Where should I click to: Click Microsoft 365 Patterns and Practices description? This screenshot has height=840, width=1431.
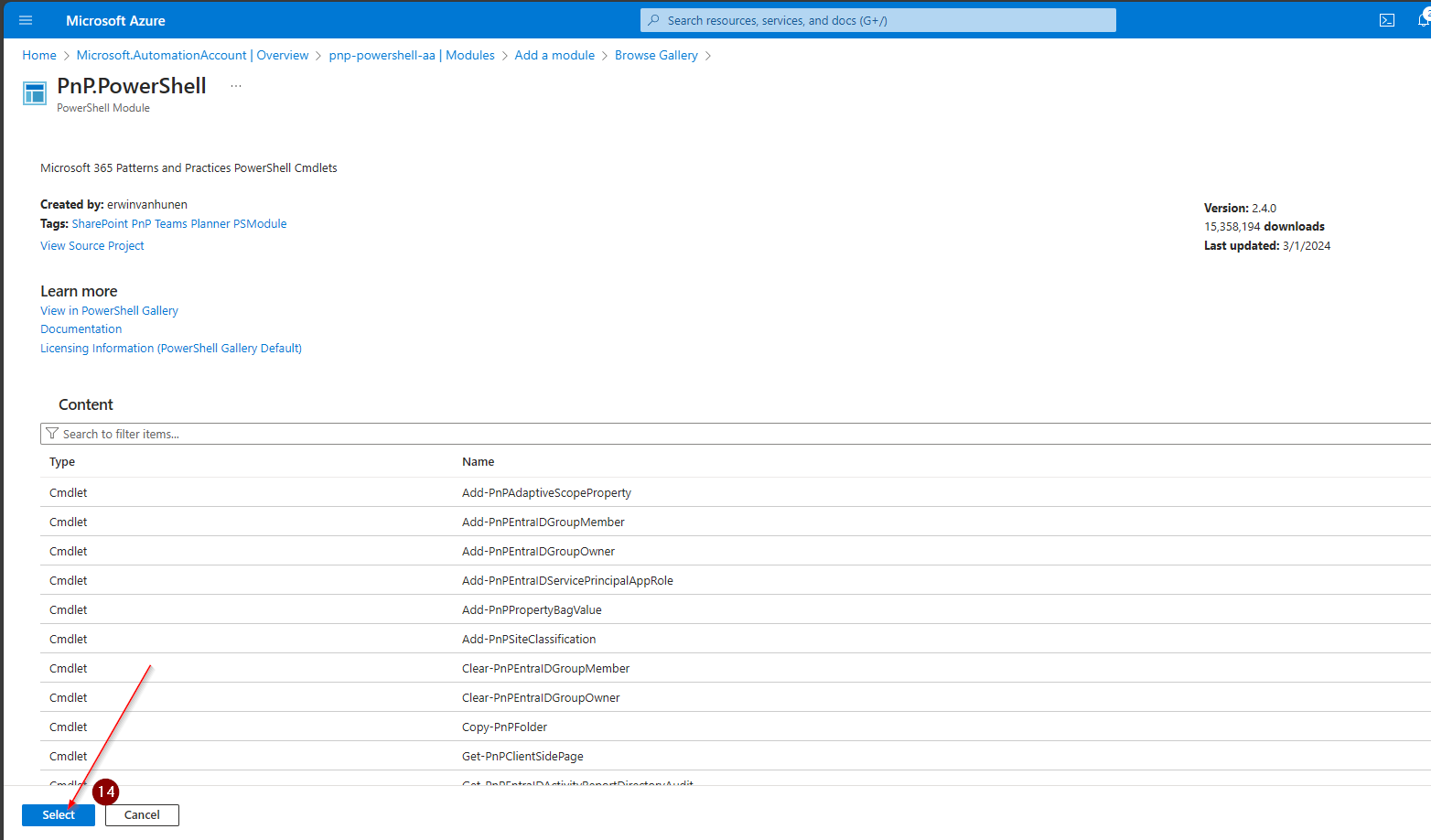[x=188, y=167]
